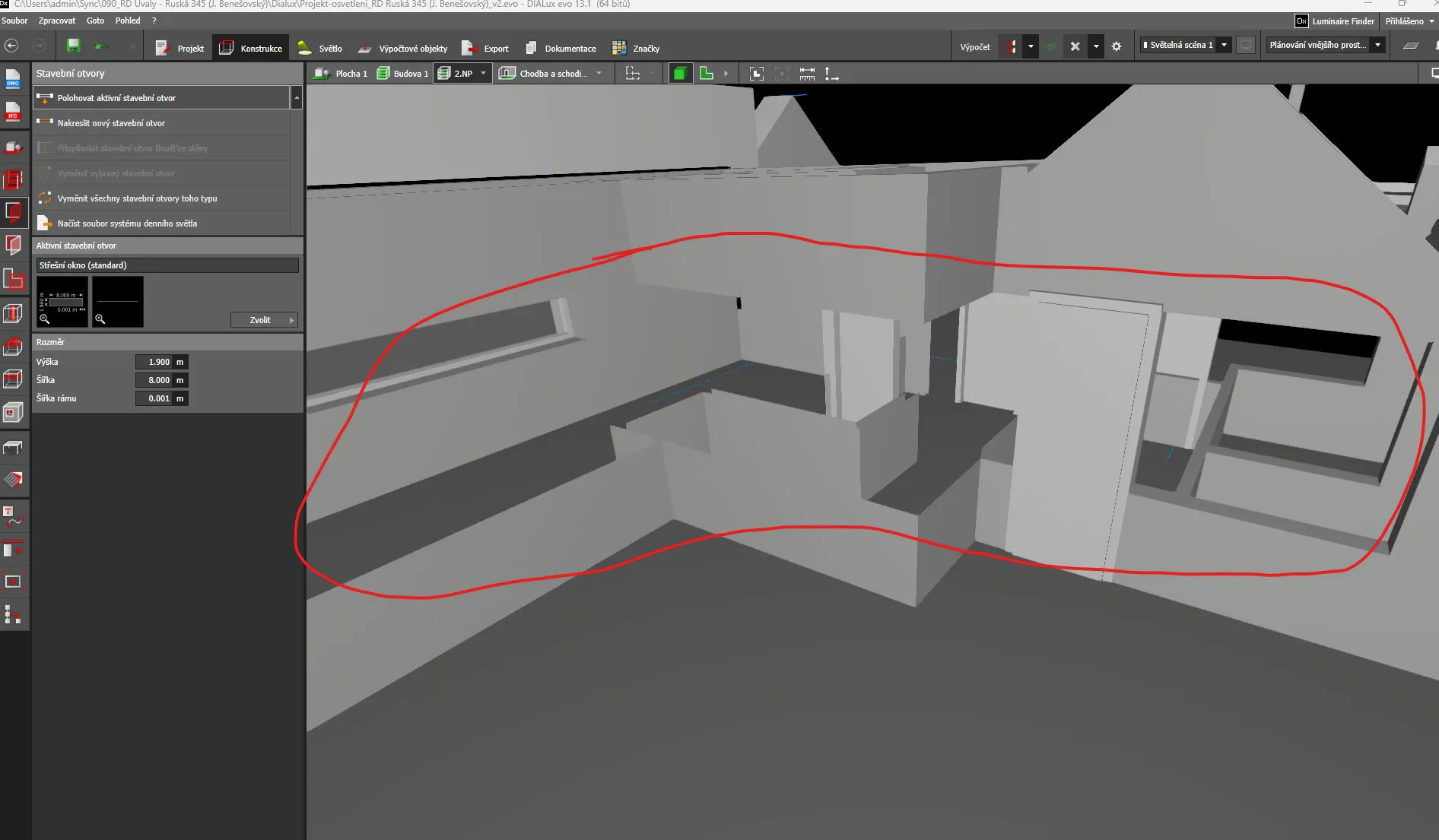The height and width of the screenshot is (840, 1439).
Task: Expand the arrow next to the X calculation icon
Action: pyautogui.click(x=1096, y=46)
